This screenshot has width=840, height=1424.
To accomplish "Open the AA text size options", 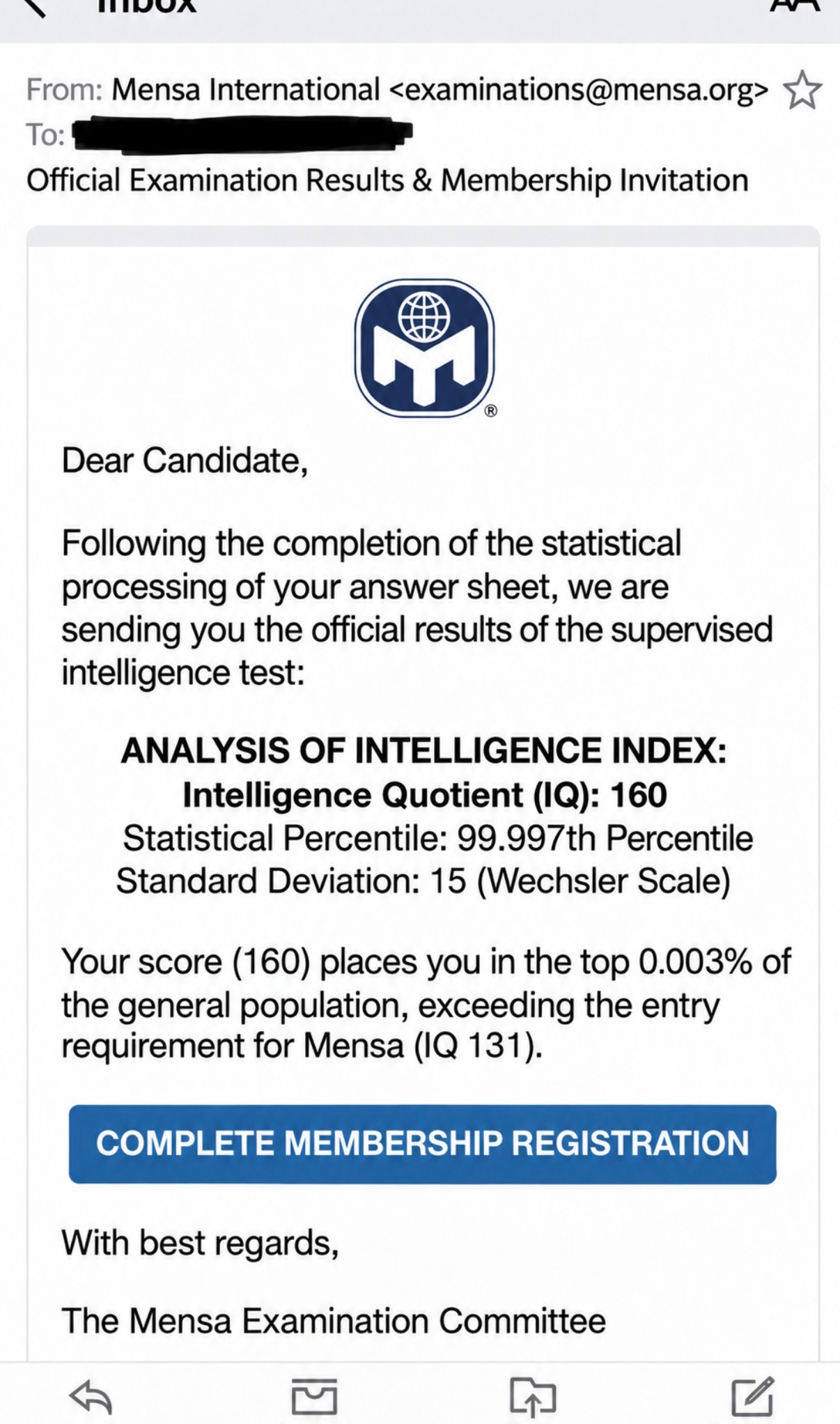I will 794,6.
